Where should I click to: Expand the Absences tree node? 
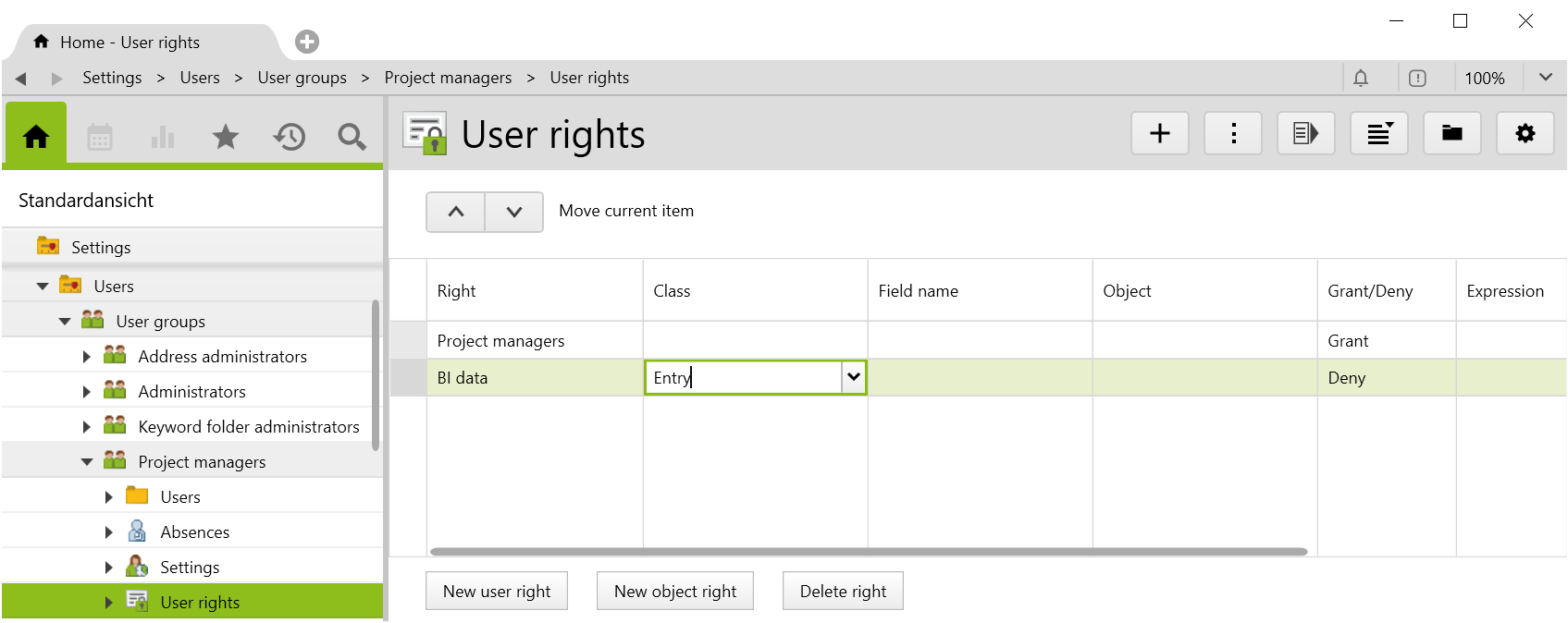point(109,532)
